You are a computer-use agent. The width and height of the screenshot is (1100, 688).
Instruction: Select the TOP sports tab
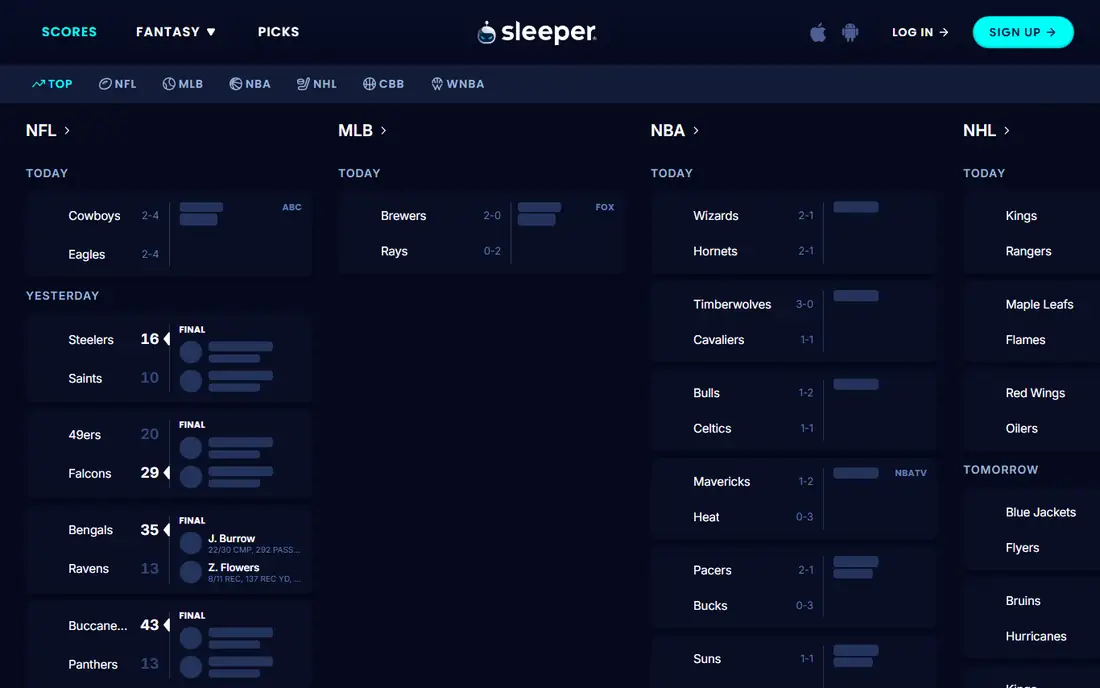[52, 83]
